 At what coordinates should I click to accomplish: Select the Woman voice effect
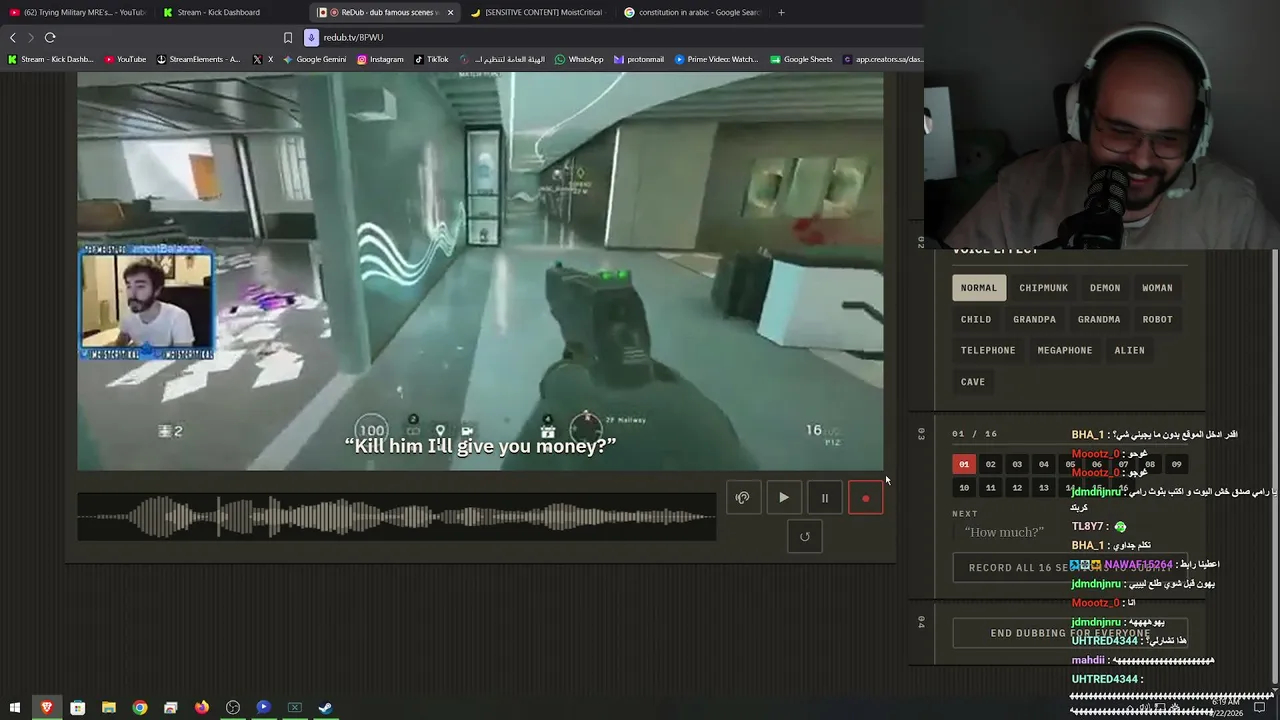click(1158, 288)
